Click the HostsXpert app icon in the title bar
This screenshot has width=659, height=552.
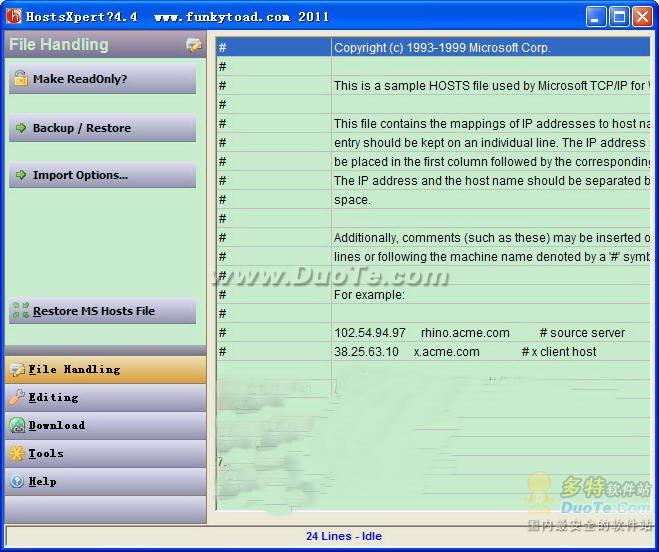[x=13, y=16]
